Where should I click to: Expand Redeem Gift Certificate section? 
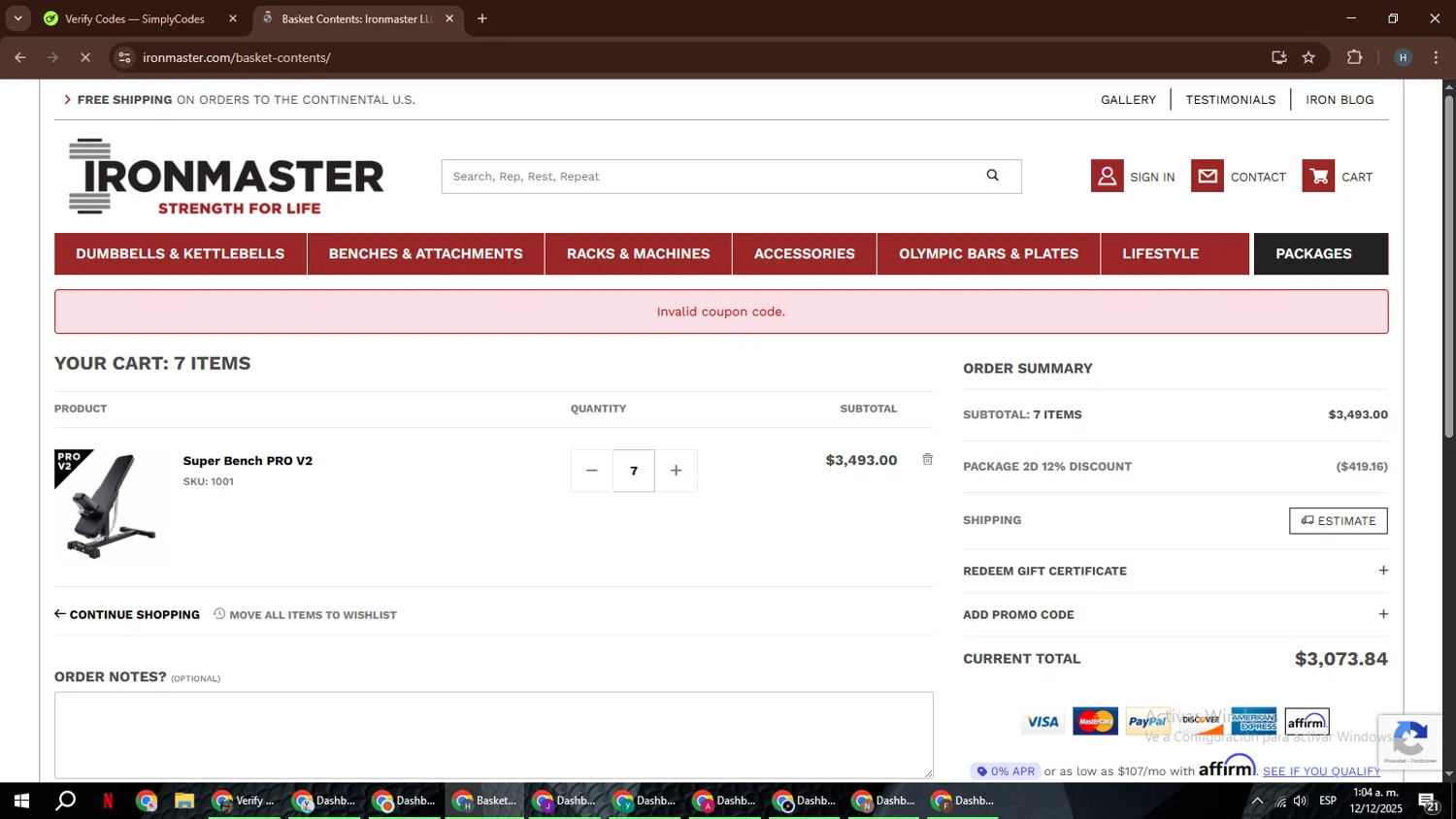click(x=1175, y=571)
